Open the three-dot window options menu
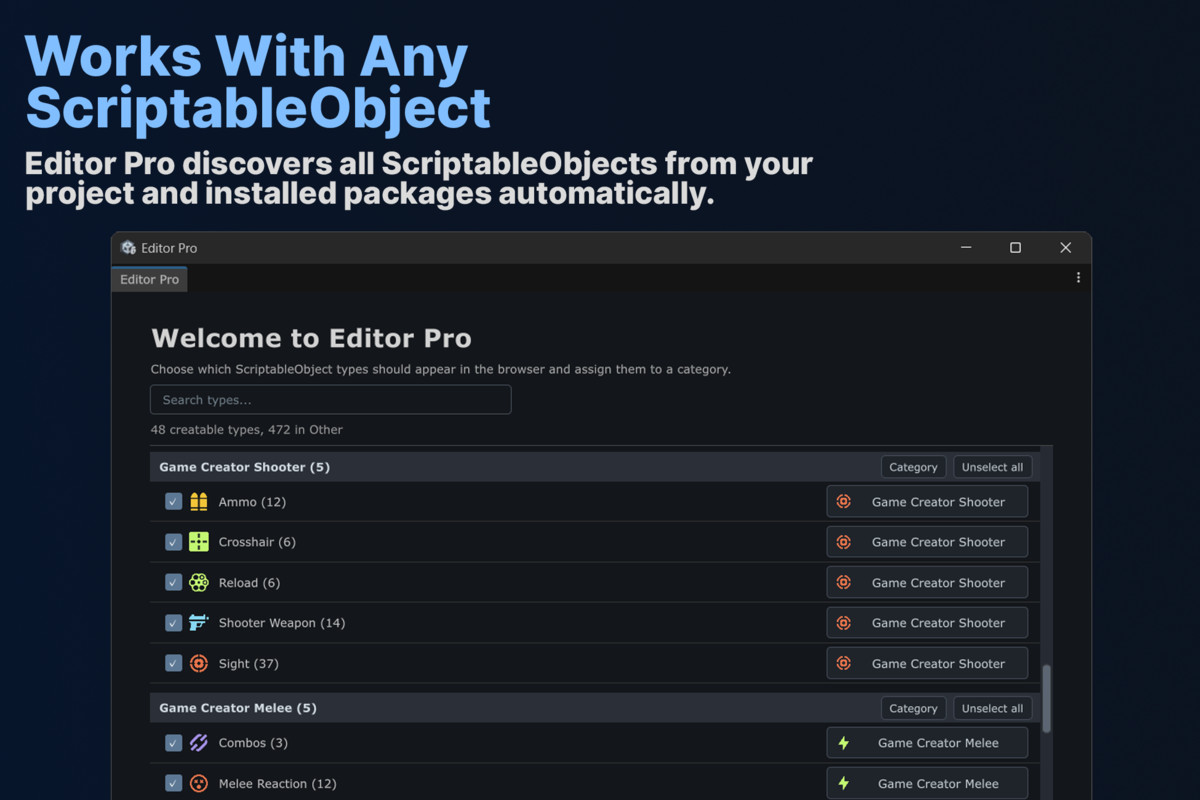1200x800 pixels. (1078, 278)
